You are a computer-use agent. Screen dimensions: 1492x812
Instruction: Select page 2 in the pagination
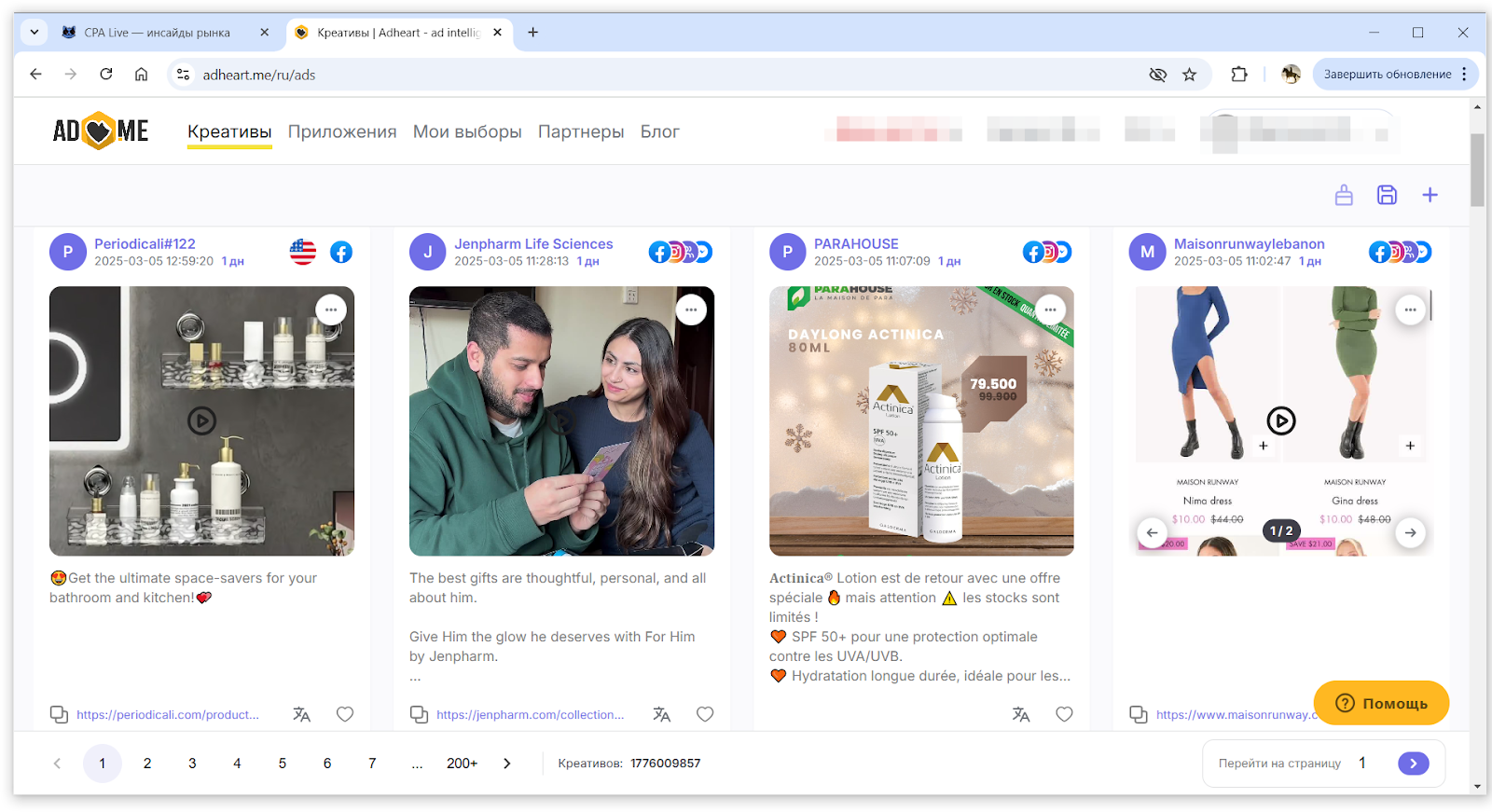[x=147, y=763]
